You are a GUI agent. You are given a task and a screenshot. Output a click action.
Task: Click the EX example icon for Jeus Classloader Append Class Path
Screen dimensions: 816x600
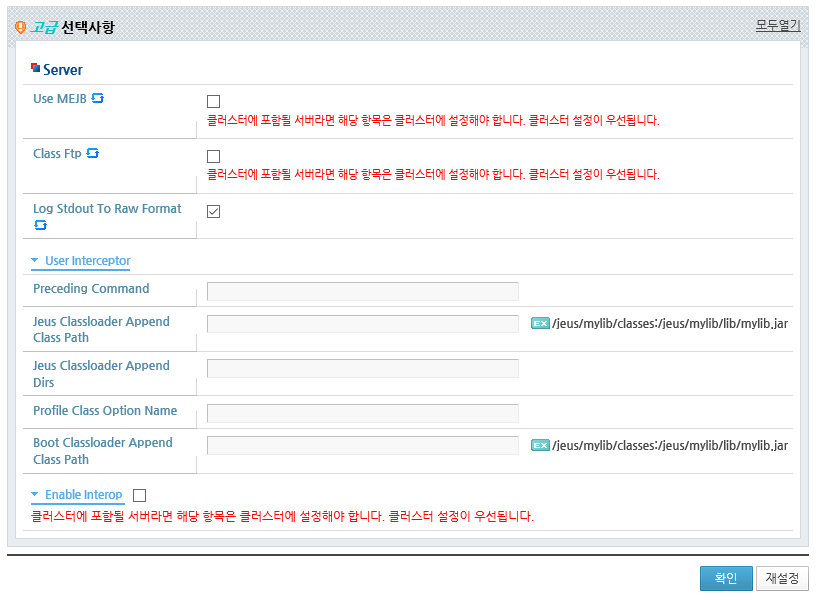pos(540,323)
